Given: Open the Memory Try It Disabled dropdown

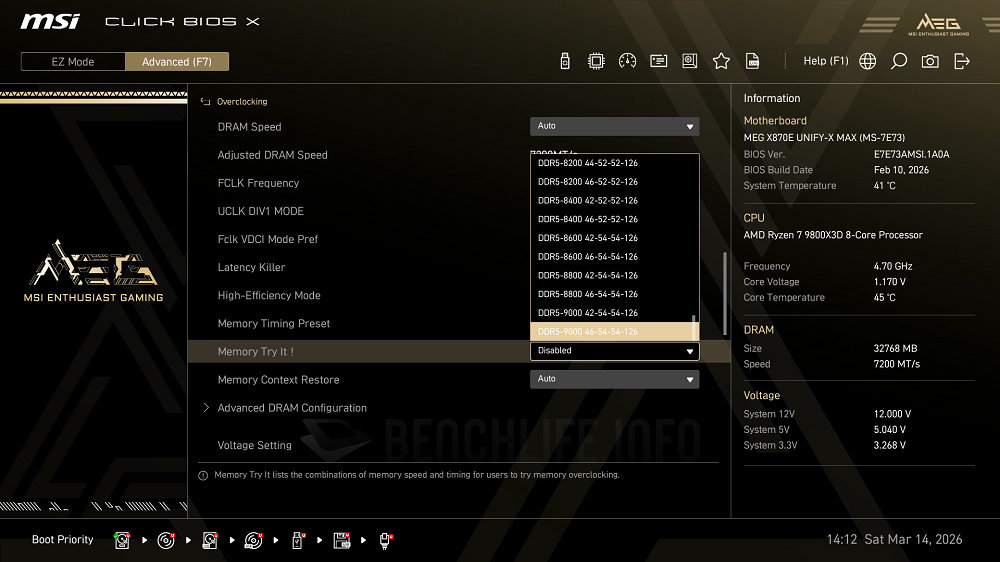Looking at the screenshot, I should pyautogui.click(x=614, y=351).
